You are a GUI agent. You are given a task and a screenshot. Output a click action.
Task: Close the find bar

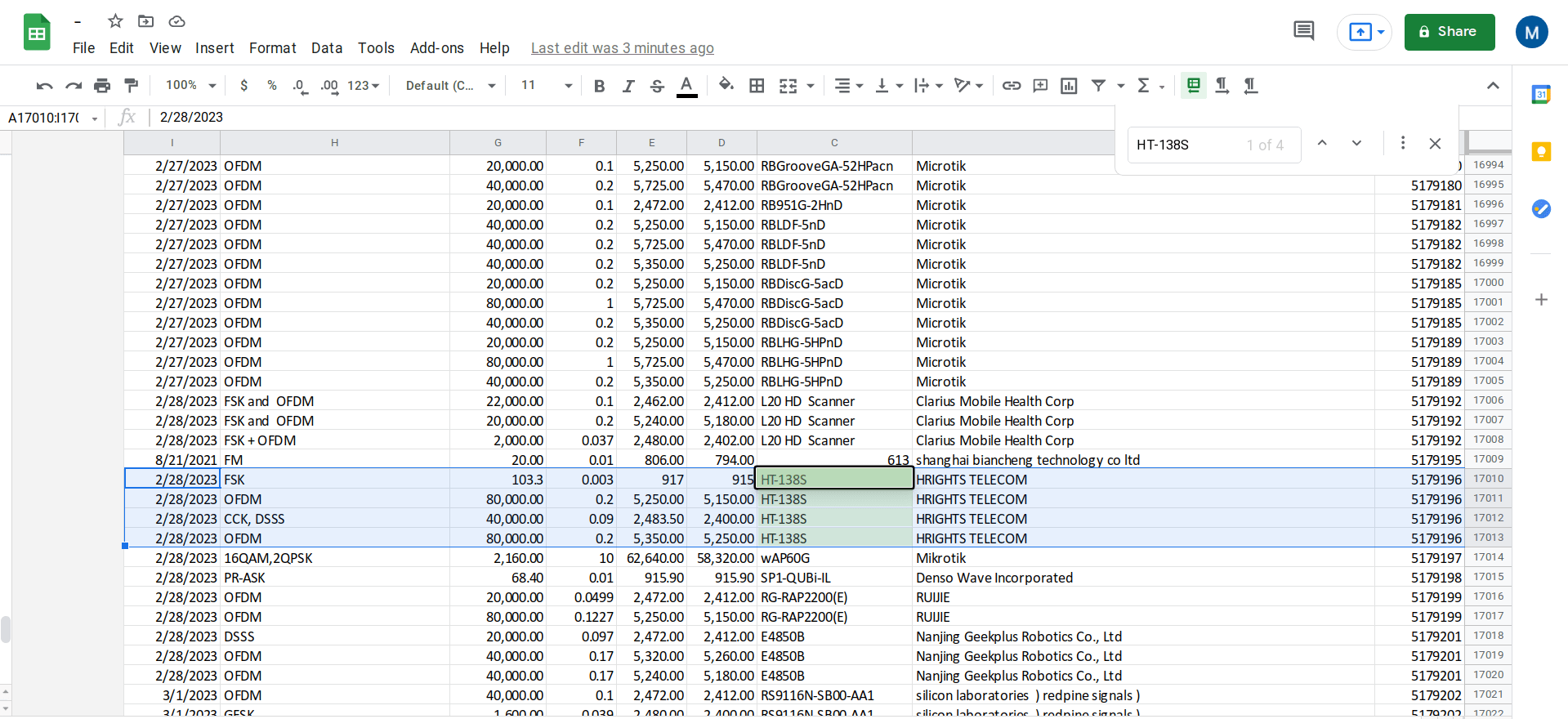pyautogui.click(x=1435, y=144)
